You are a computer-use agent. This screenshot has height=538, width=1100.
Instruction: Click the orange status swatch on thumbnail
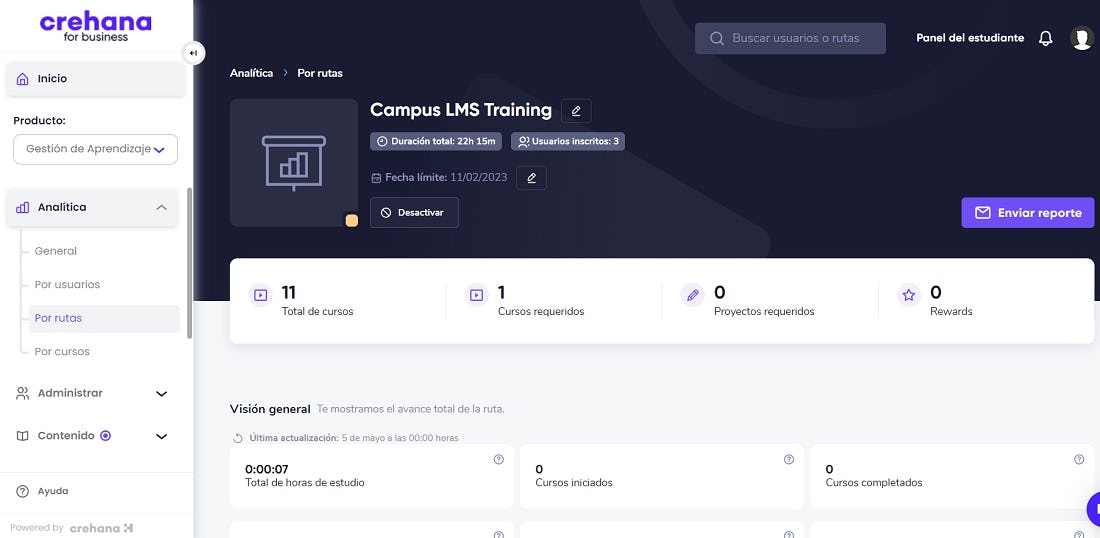(351, 221)
